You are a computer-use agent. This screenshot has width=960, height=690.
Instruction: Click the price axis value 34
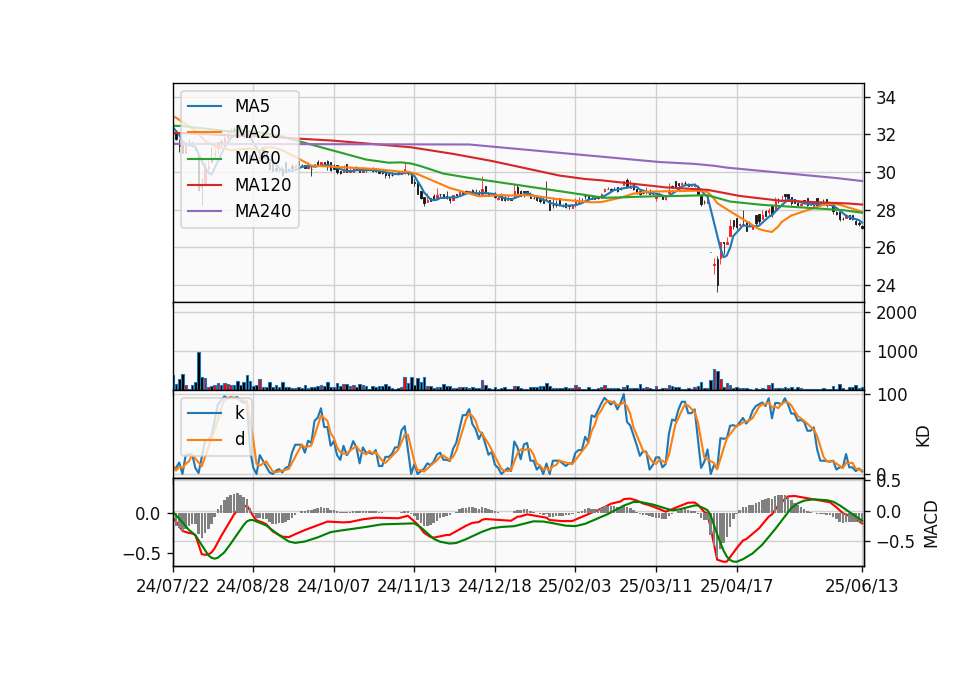pyautogui.click(x=886, y=98)
